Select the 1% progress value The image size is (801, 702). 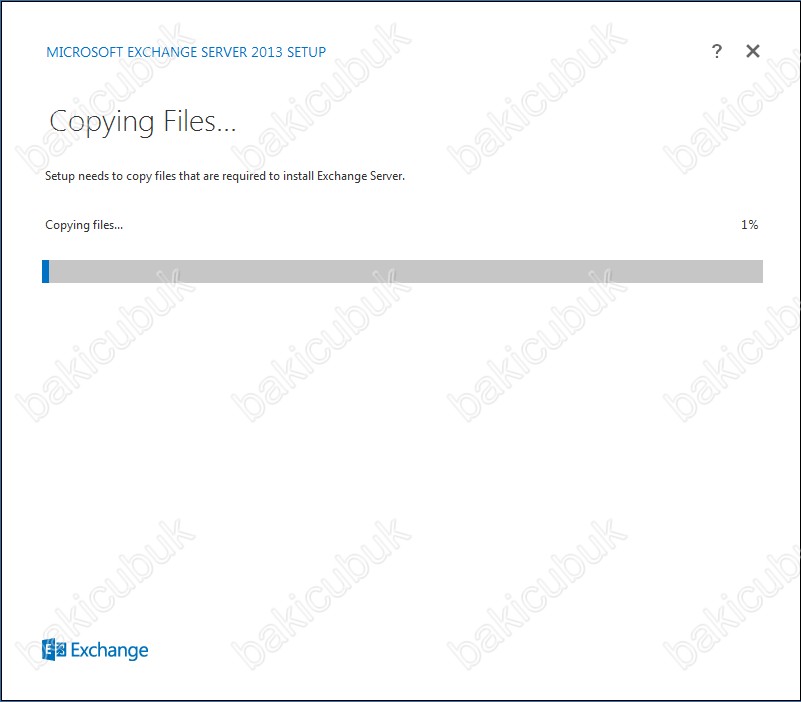coord(749,225)
